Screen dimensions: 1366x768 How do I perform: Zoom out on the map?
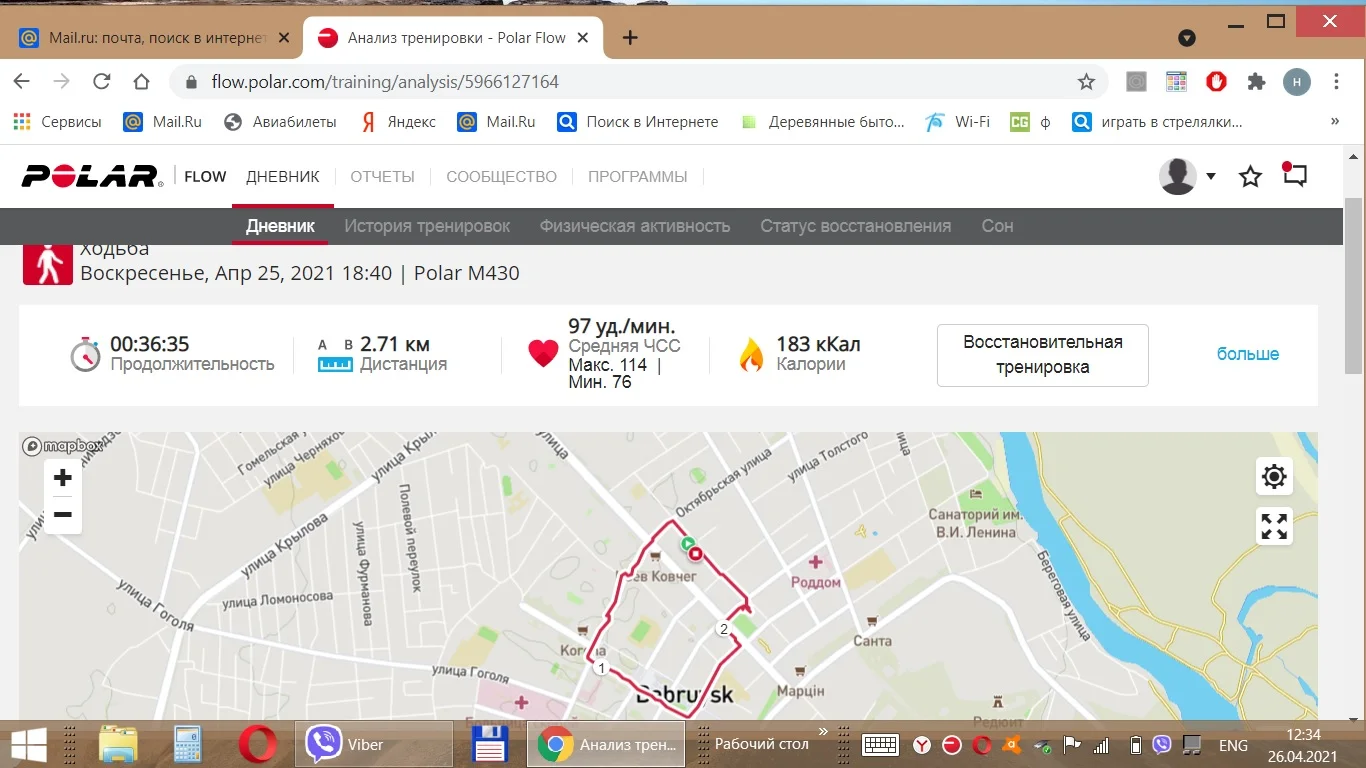click(62, 515)
